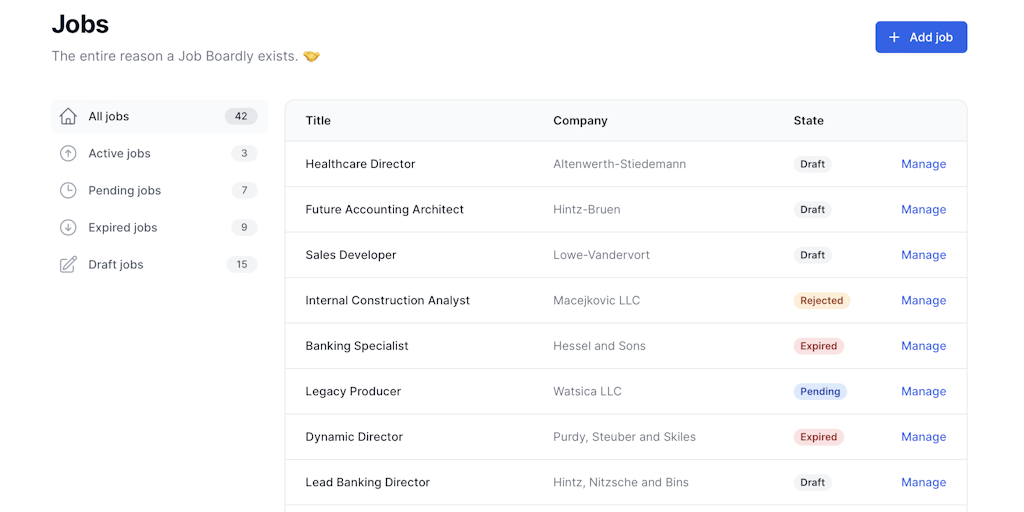Click the 15 count badge for Draft jobs
The height and width of the screenshot is (512, 1024).
pos(242,264)
